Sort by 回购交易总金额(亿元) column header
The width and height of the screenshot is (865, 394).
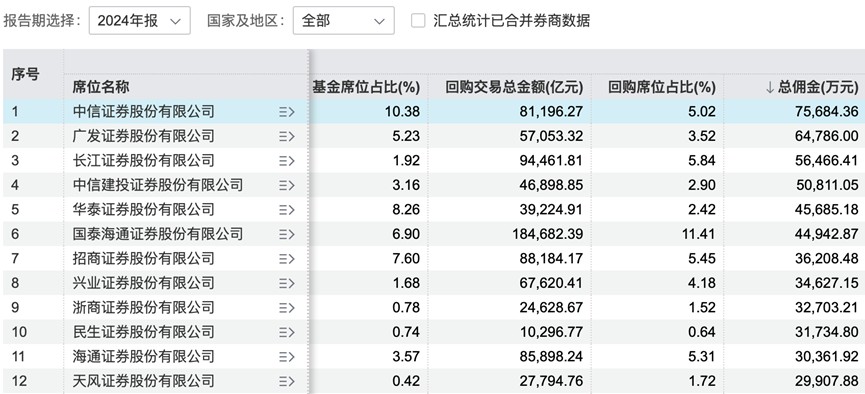point(514,87)
